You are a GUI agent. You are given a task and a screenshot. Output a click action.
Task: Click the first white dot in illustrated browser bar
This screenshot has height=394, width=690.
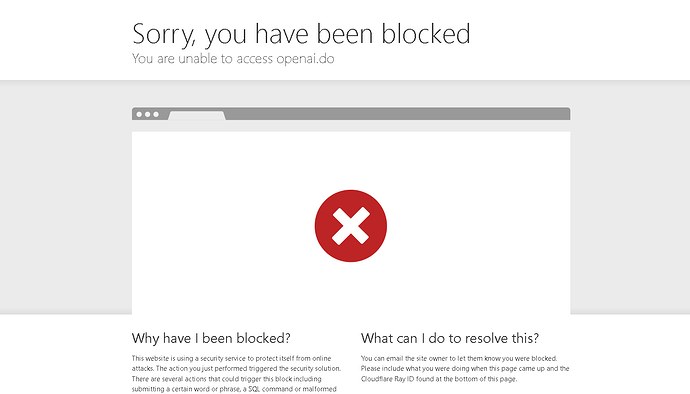pyautogui.click(x=139, y=114)
